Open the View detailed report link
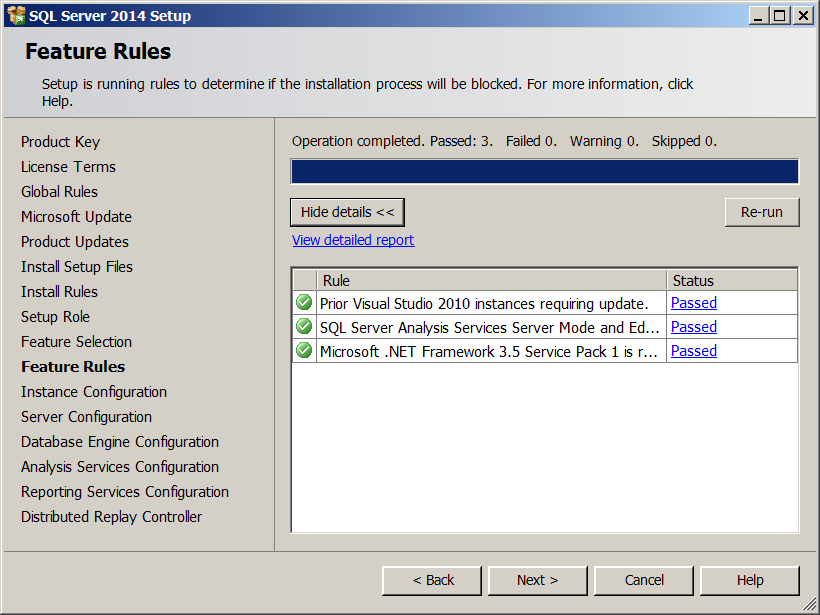 click(353, 240)
